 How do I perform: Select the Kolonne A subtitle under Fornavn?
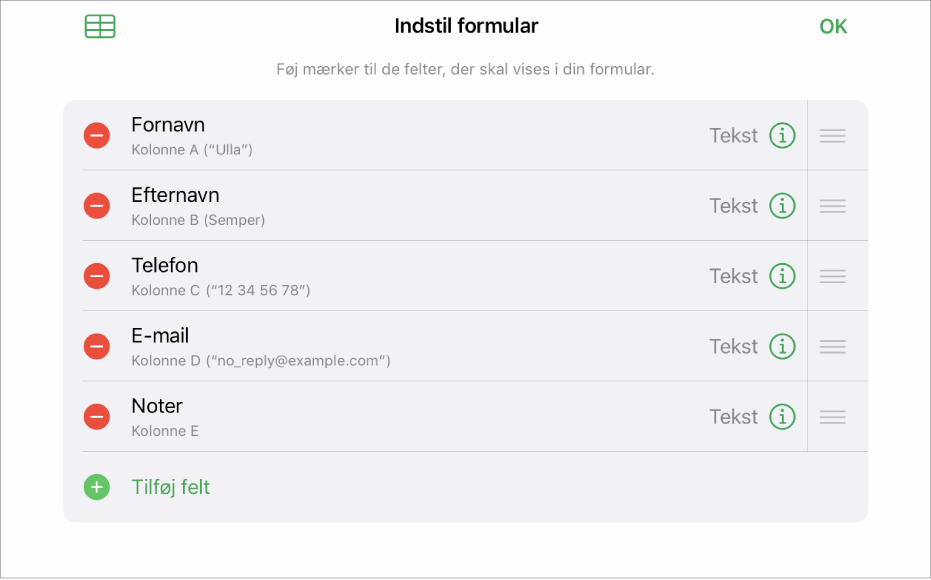(x=192, y=150)
